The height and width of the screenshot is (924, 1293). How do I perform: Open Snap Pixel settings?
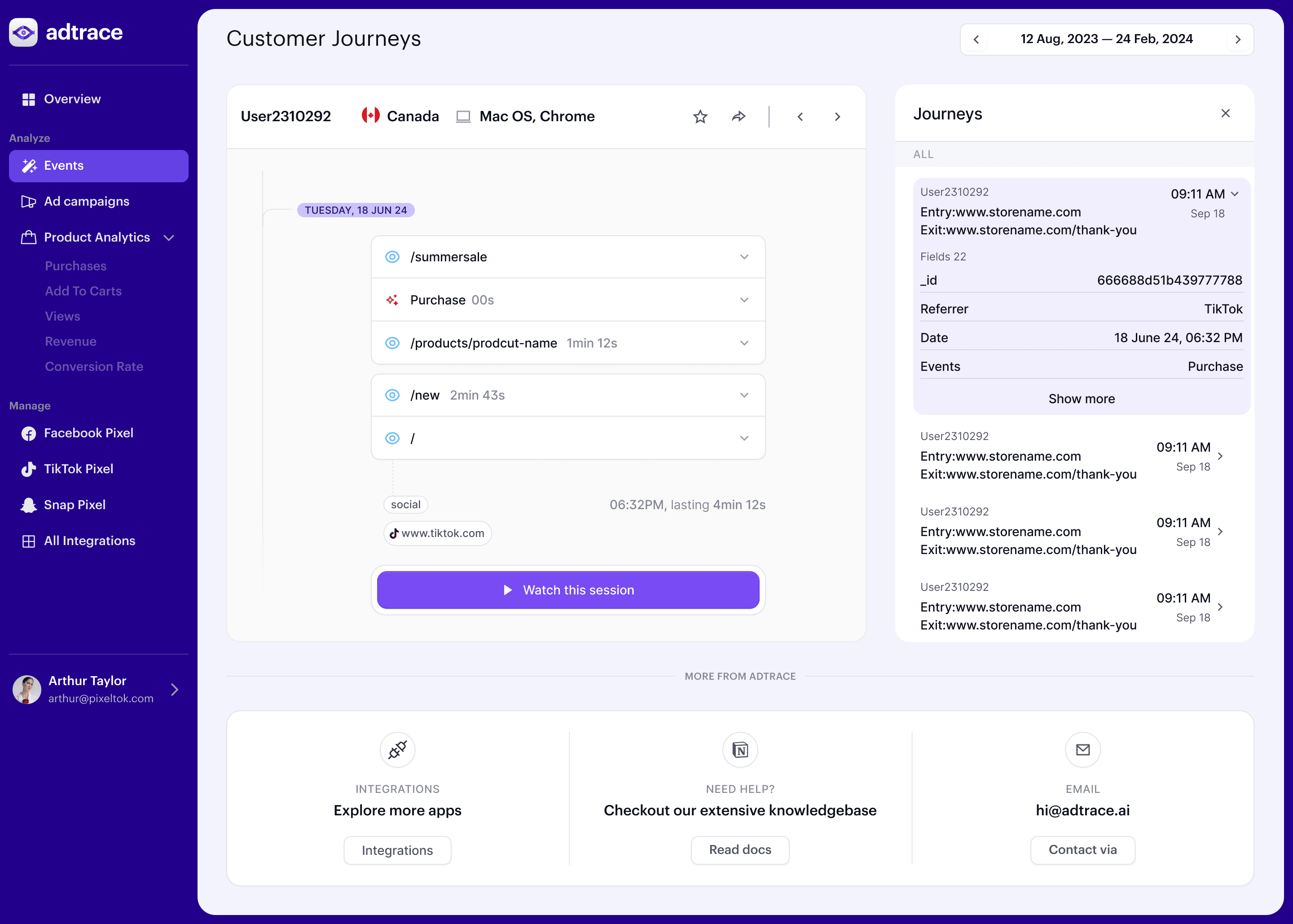[x=74, y=505]
